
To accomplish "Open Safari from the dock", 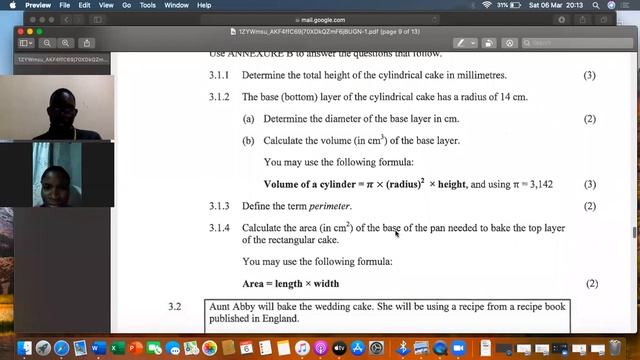I will pyautogui.click(x=62, y=348).
